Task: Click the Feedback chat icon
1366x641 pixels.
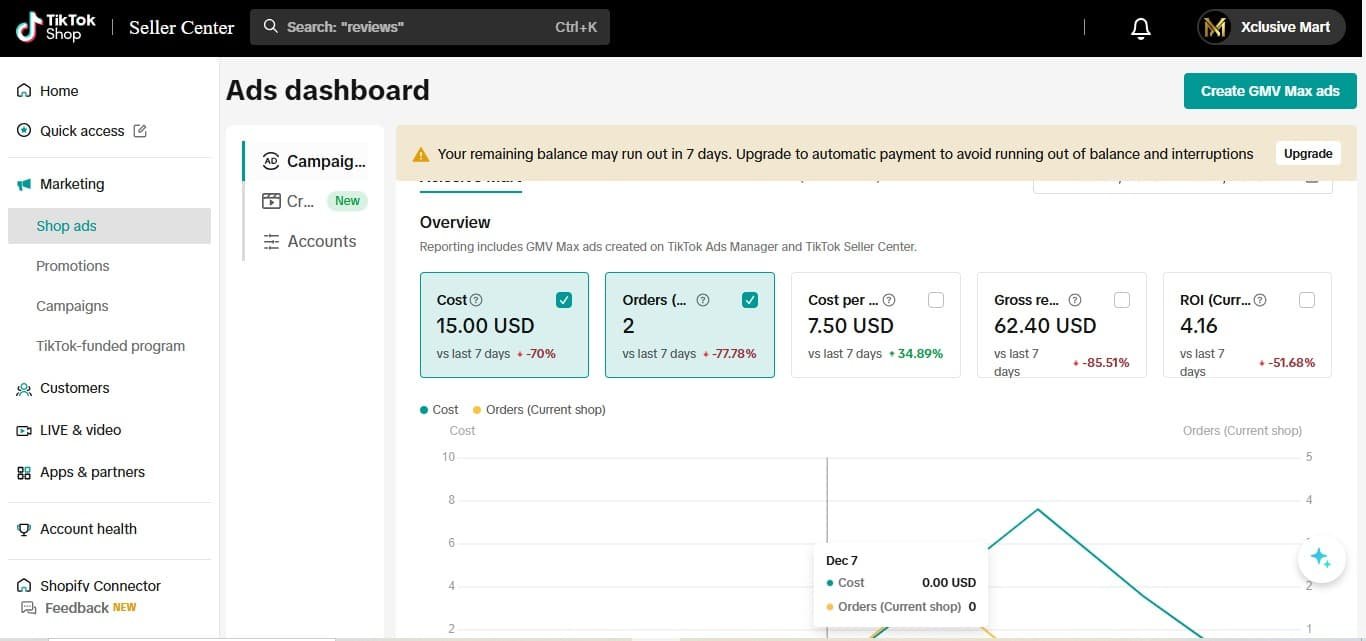Action: pyautogui.click(x=29, y=608)
